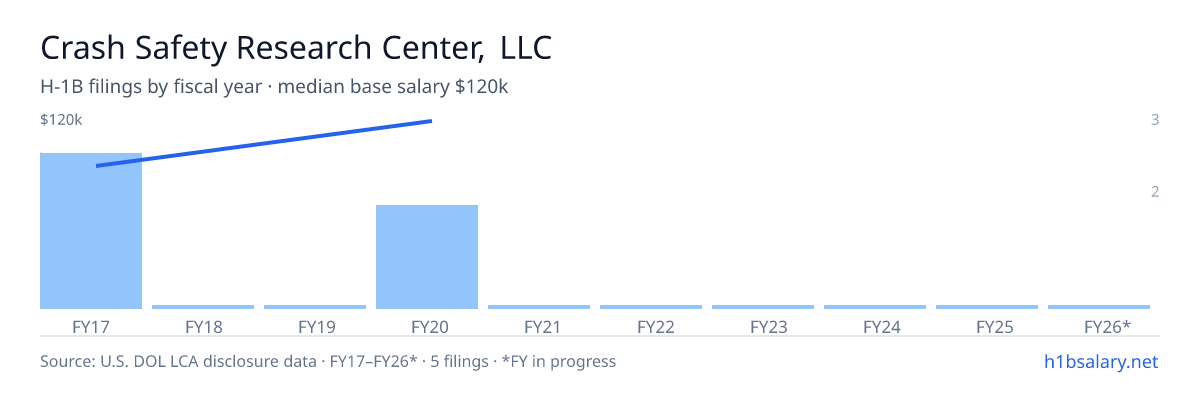This screenshot has width=1200, height=400.
Task: Click the FY22 bar stub
Action: point(651,307)
